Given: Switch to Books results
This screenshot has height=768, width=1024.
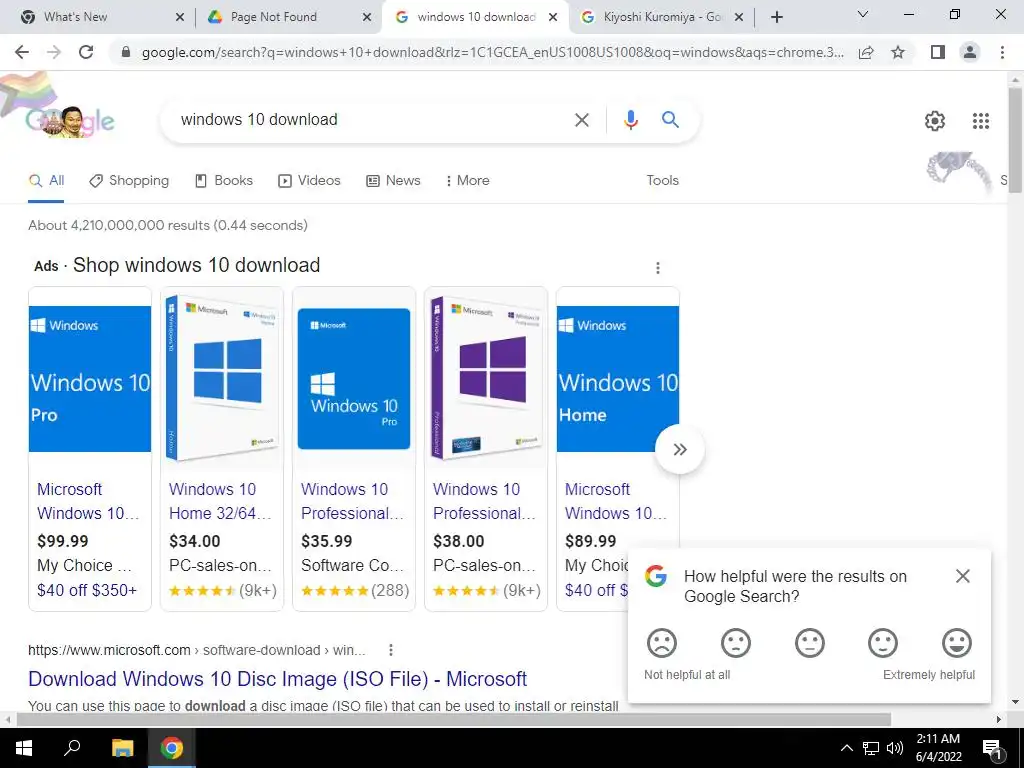Looking at the screenshot, I should [224, 180].
